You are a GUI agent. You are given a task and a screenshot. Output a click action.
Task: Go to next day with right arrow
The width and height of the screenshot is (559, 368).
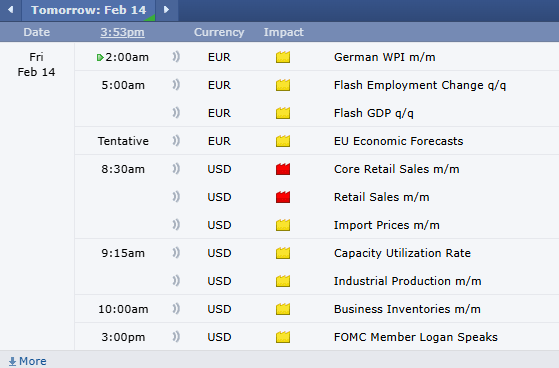(166, 10)
